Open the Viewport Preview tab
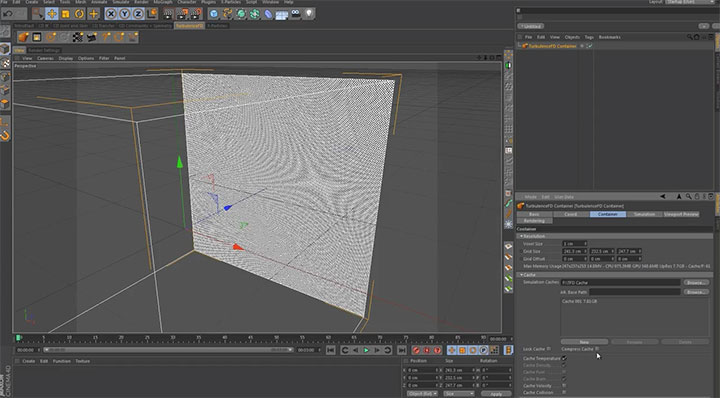720x398 pixels. pyautogui.click(x=681, y=214)
